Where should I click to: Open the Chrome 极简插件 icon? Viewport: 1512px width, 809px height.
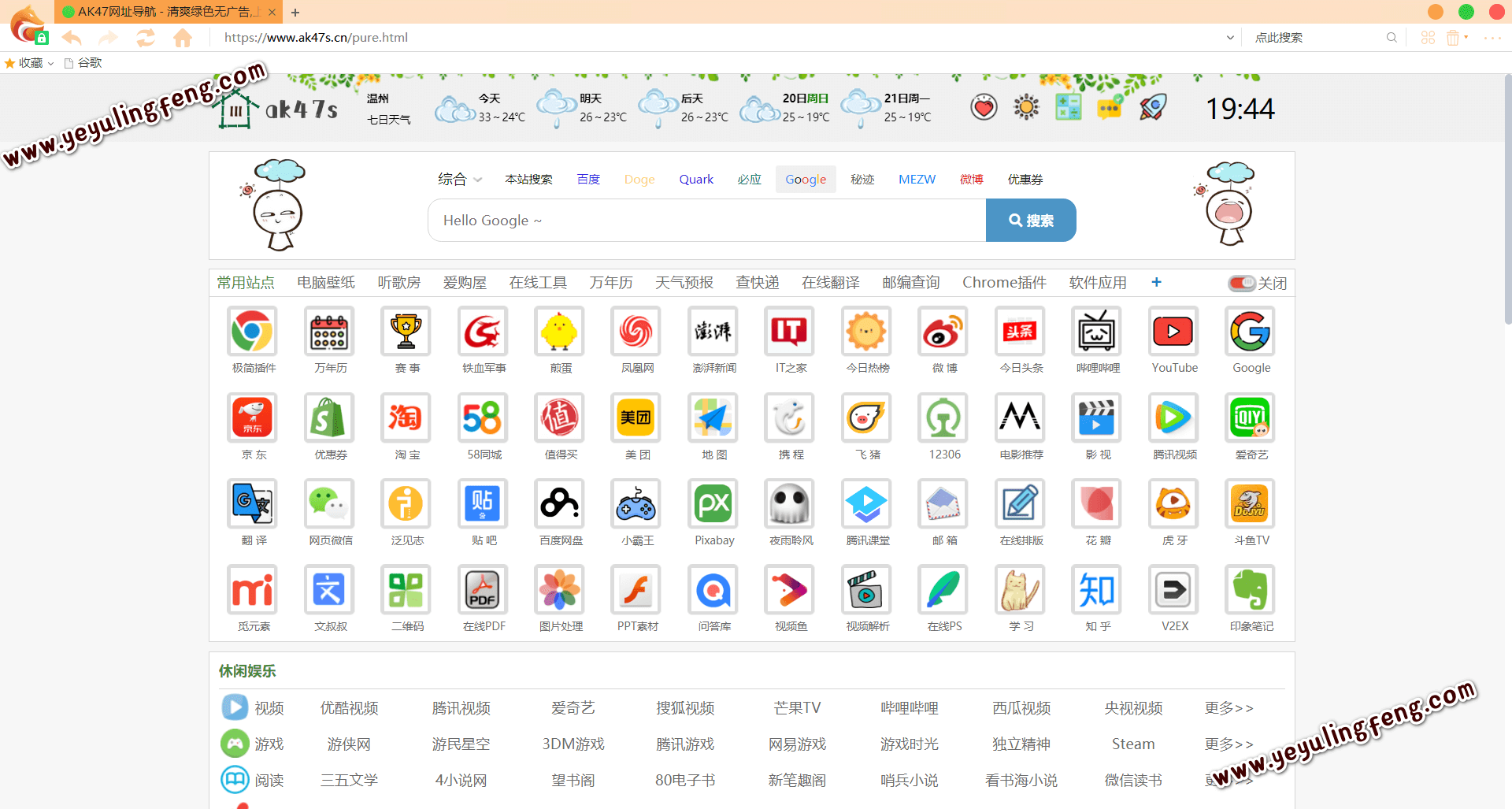252,332
